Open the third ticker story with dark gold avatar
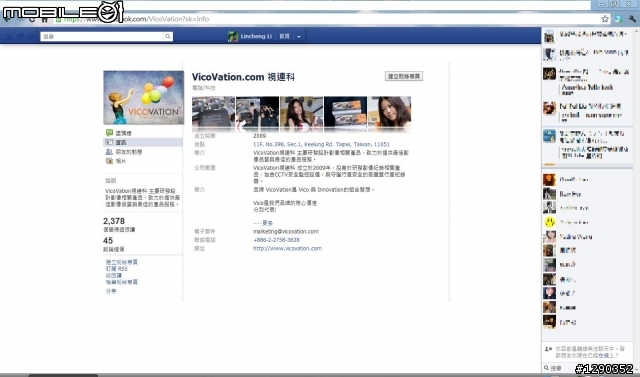Screen dimensions: 640x377 [549, 74]
